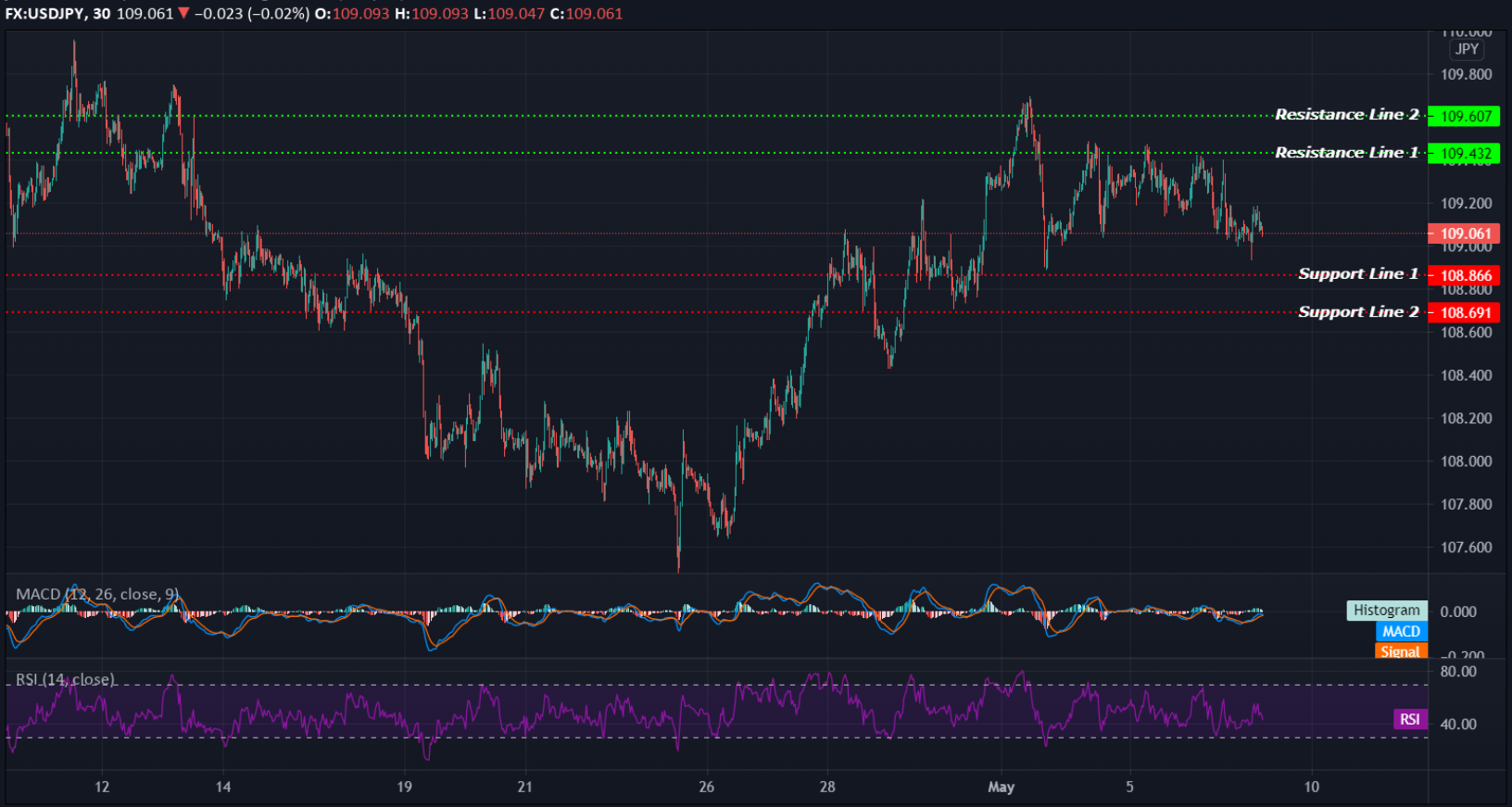The image size is (1512, 807).
Task: Click the 109.061 current price label
Action: (x=1464, y=233)
